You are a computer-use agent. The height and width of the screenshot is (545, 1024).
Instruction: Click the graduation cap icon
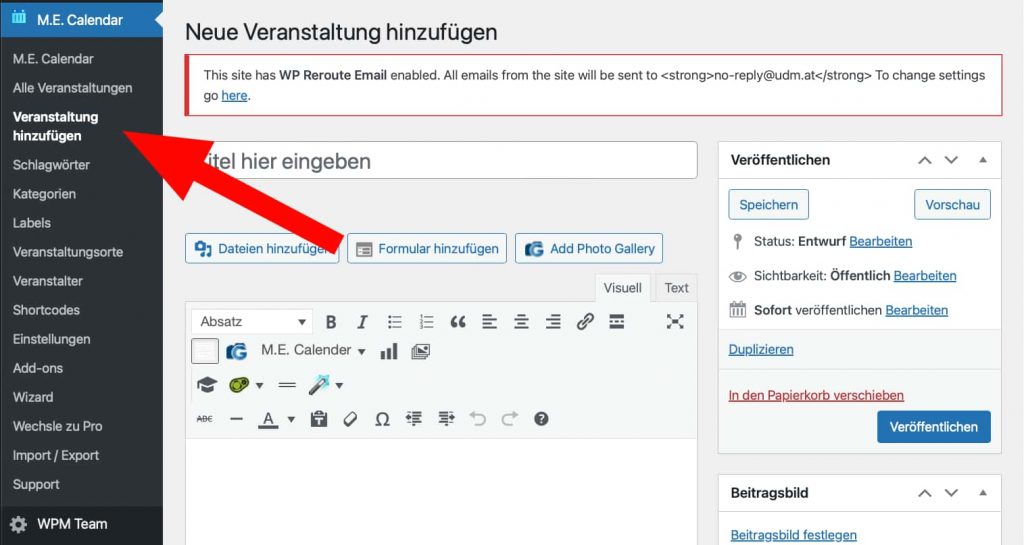pyautogui.click(x=206, y=385)
